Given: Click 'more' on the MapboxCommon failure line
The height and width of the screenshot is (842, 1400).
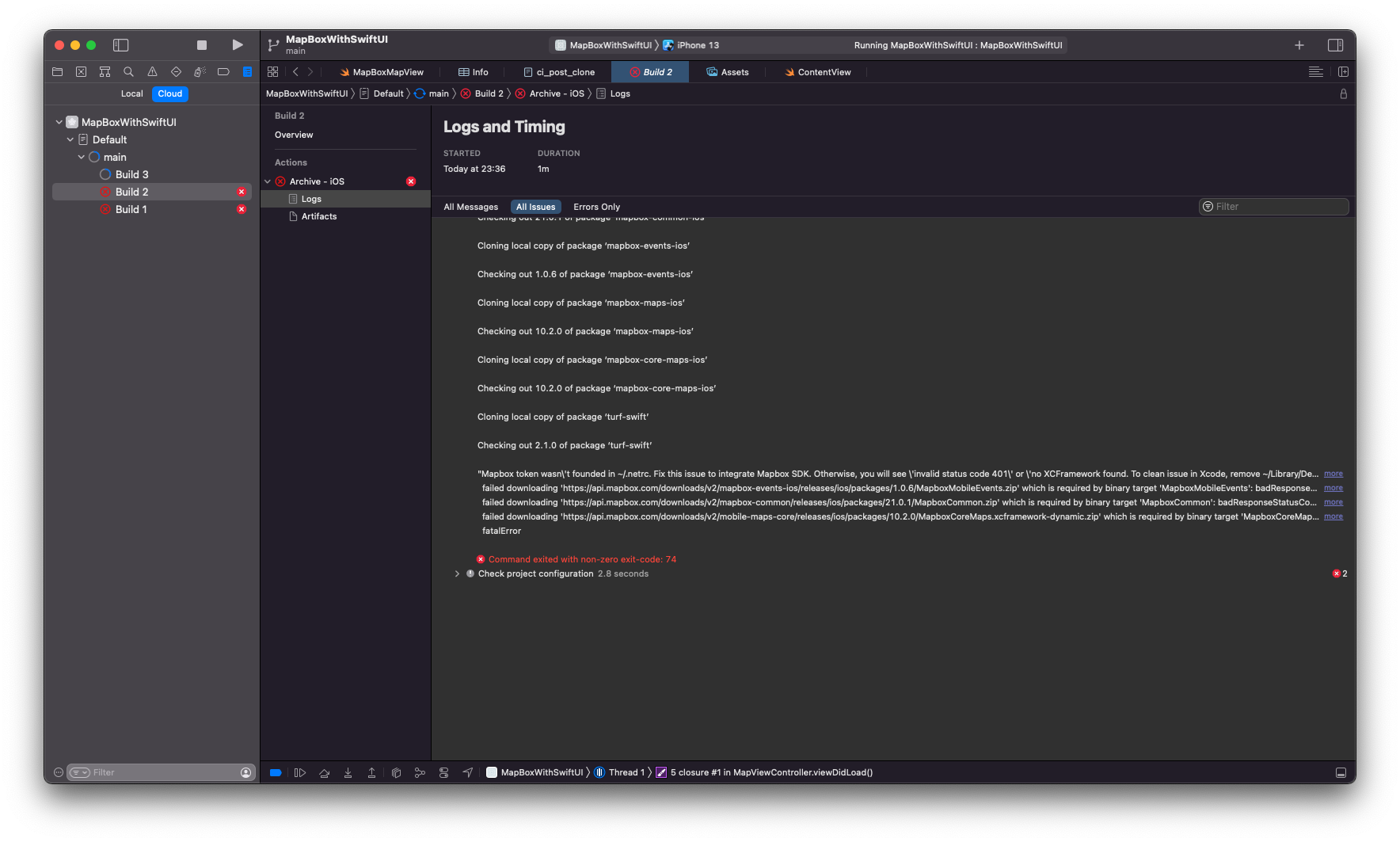Looking at the screenshot, I should 1333,502.
